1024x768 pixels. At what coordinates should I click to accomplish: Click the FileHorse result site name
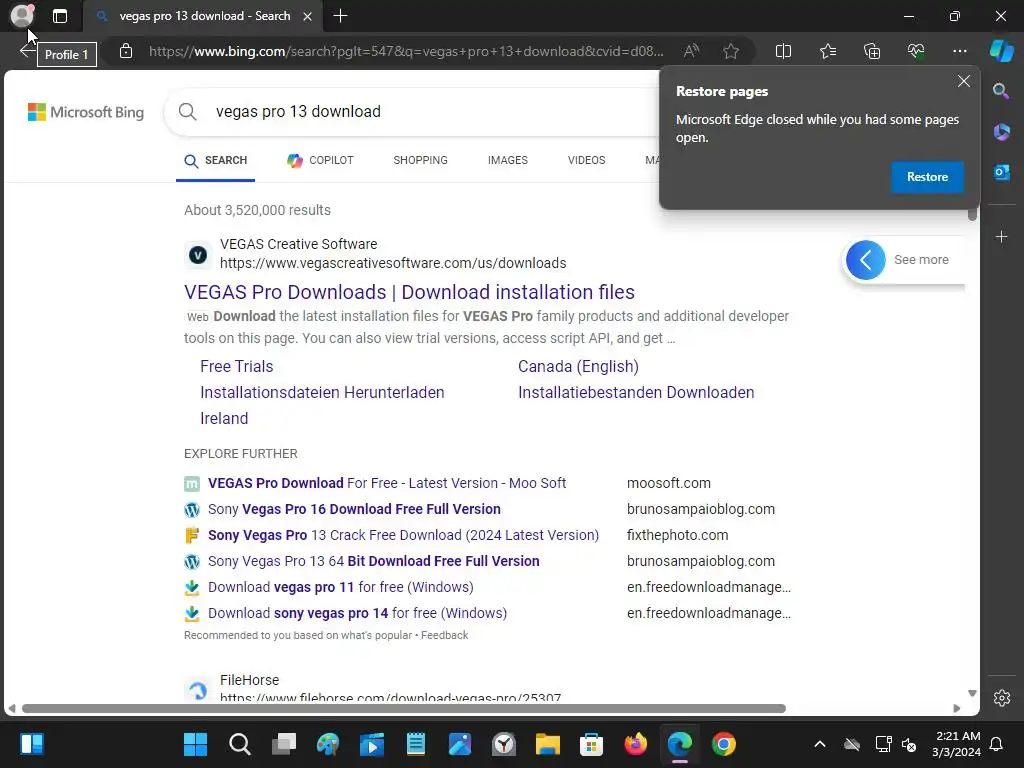click(x=249, y=680)
